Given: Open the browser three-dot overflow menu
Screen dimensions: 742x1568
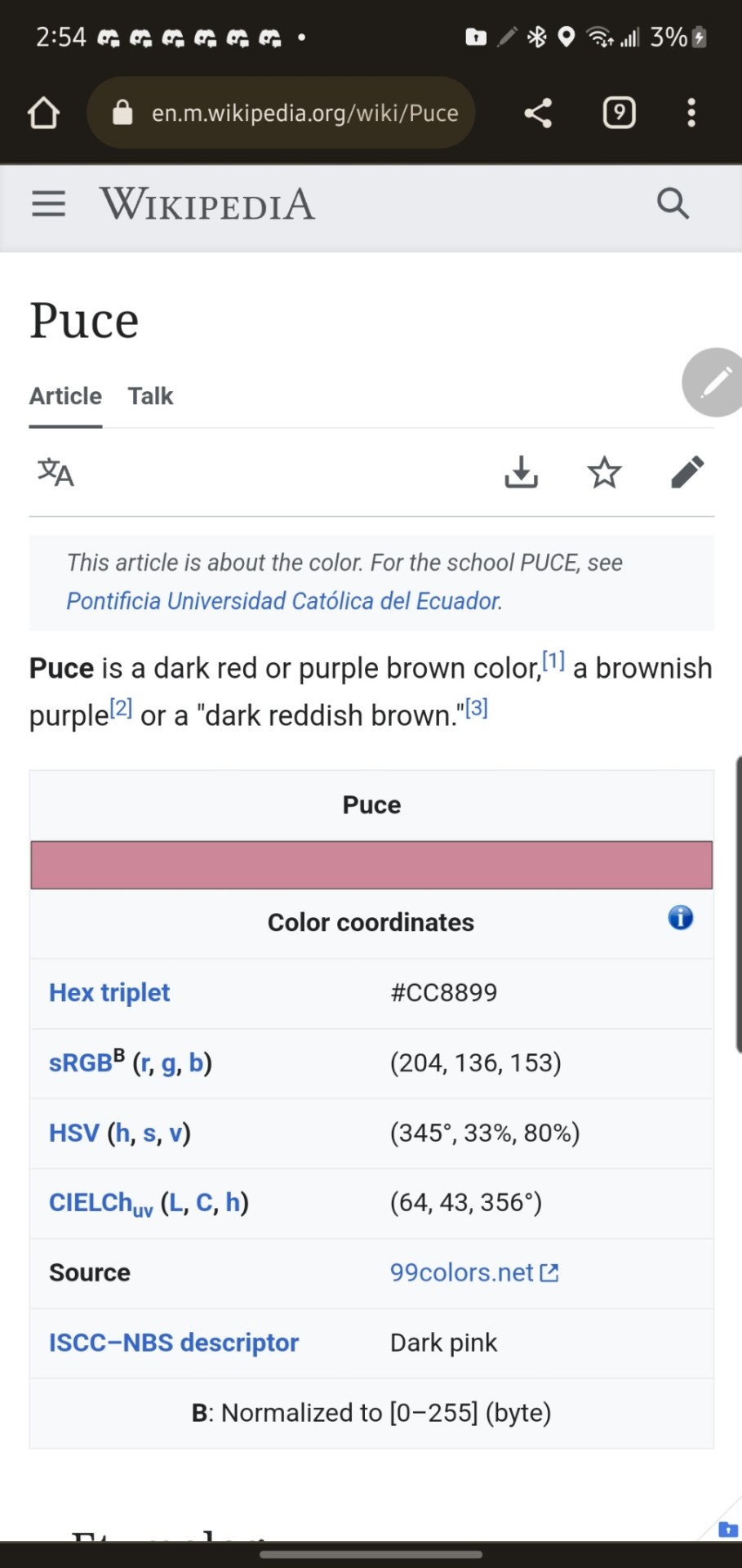Looking at the screenshot, I should (691, 113).
